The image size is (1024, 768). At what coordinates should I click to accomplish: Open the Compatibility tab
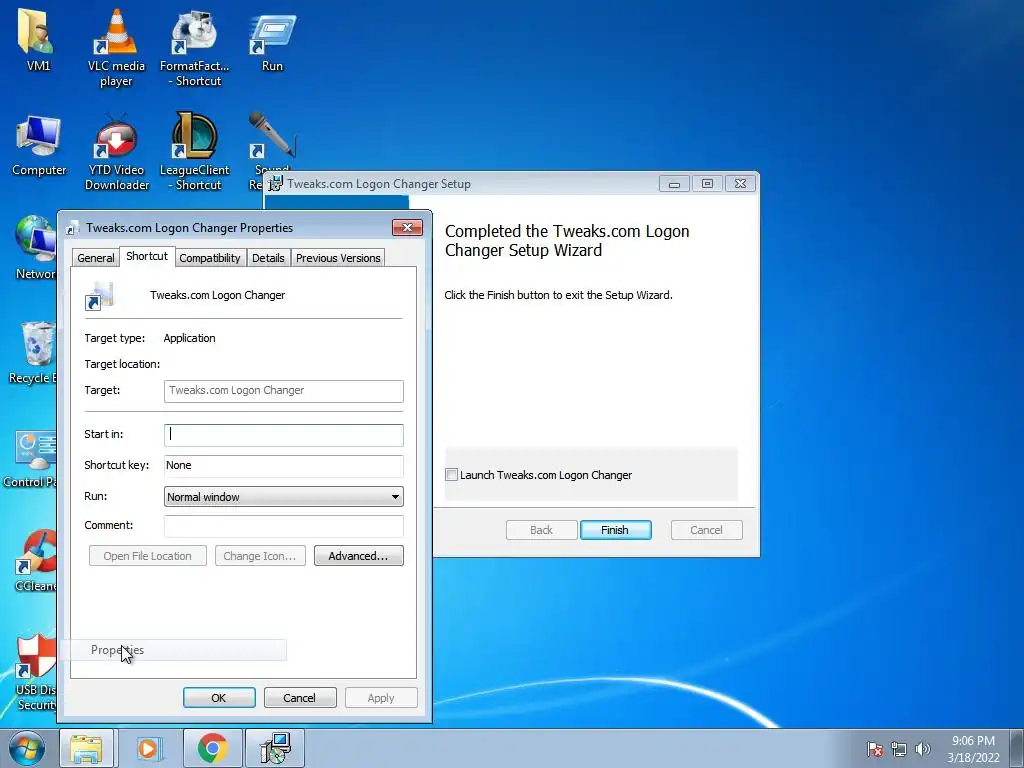tap(210, 258)
